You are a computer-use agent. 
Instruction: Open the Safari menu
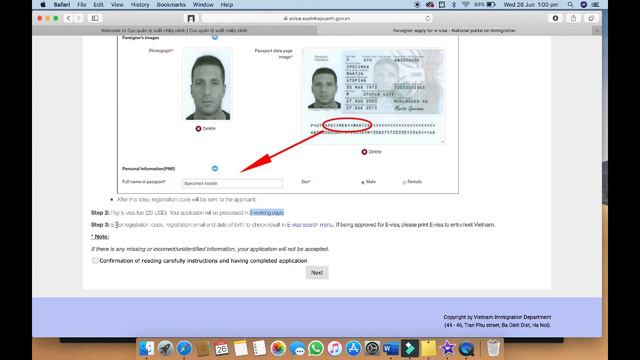tap(62, 5)
